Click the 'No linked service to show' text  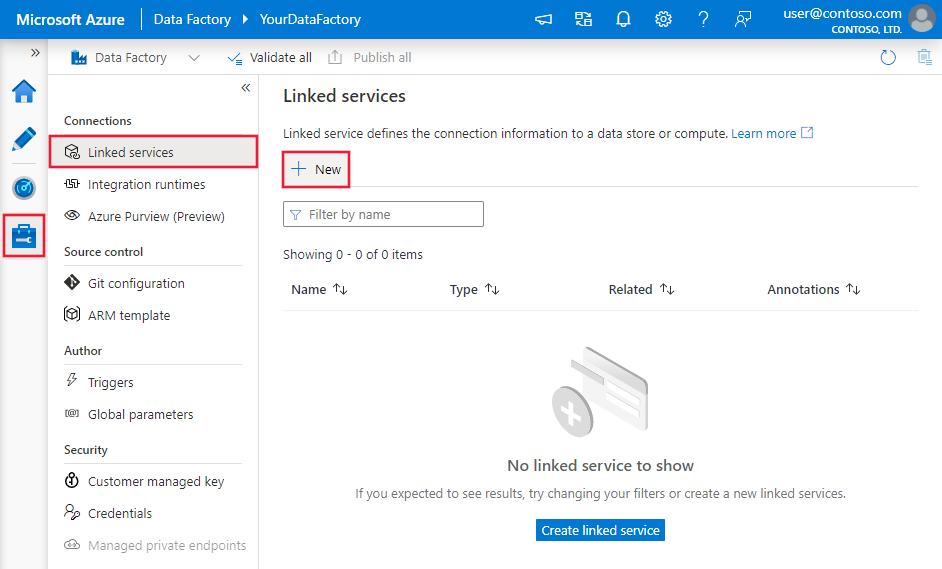tap(600, 466)
